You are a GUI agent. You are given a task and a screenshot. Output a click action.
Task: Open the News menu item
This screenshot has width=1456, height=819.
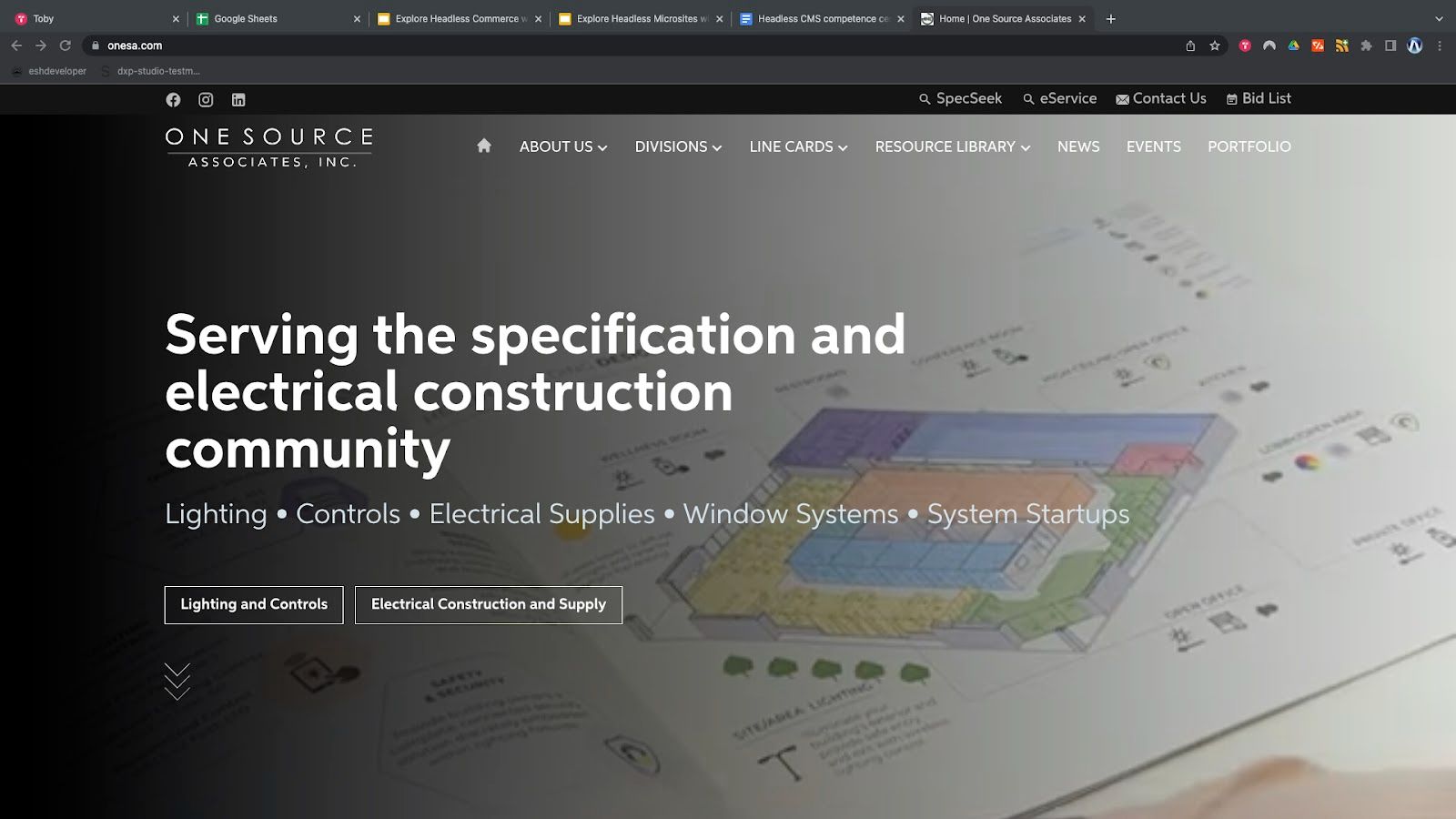(x=1078, y=147)
